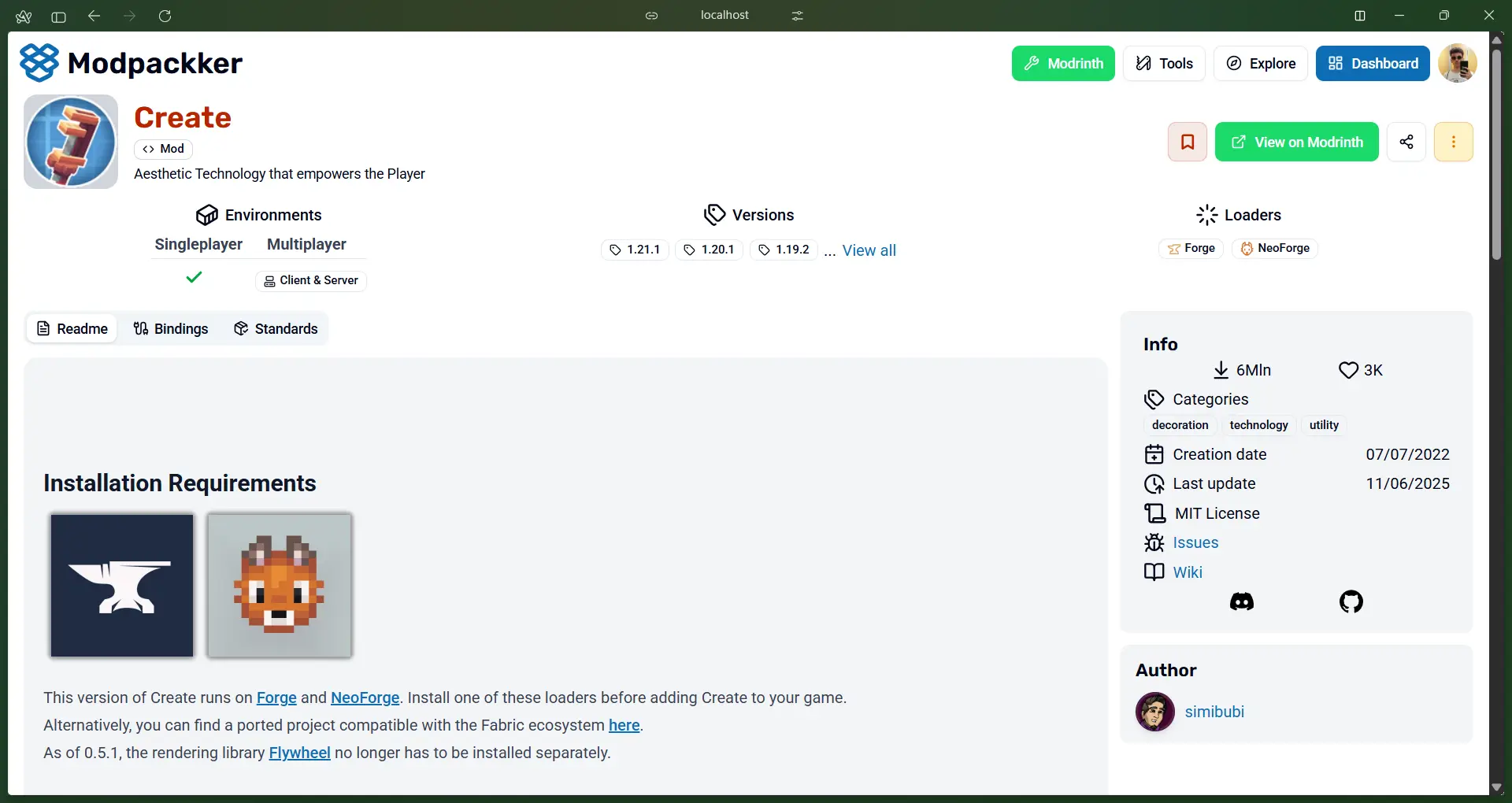This screenshot has height=803, width=1512.
Task: Click the Singleplayer column header
Action: (x=198, y=244)
